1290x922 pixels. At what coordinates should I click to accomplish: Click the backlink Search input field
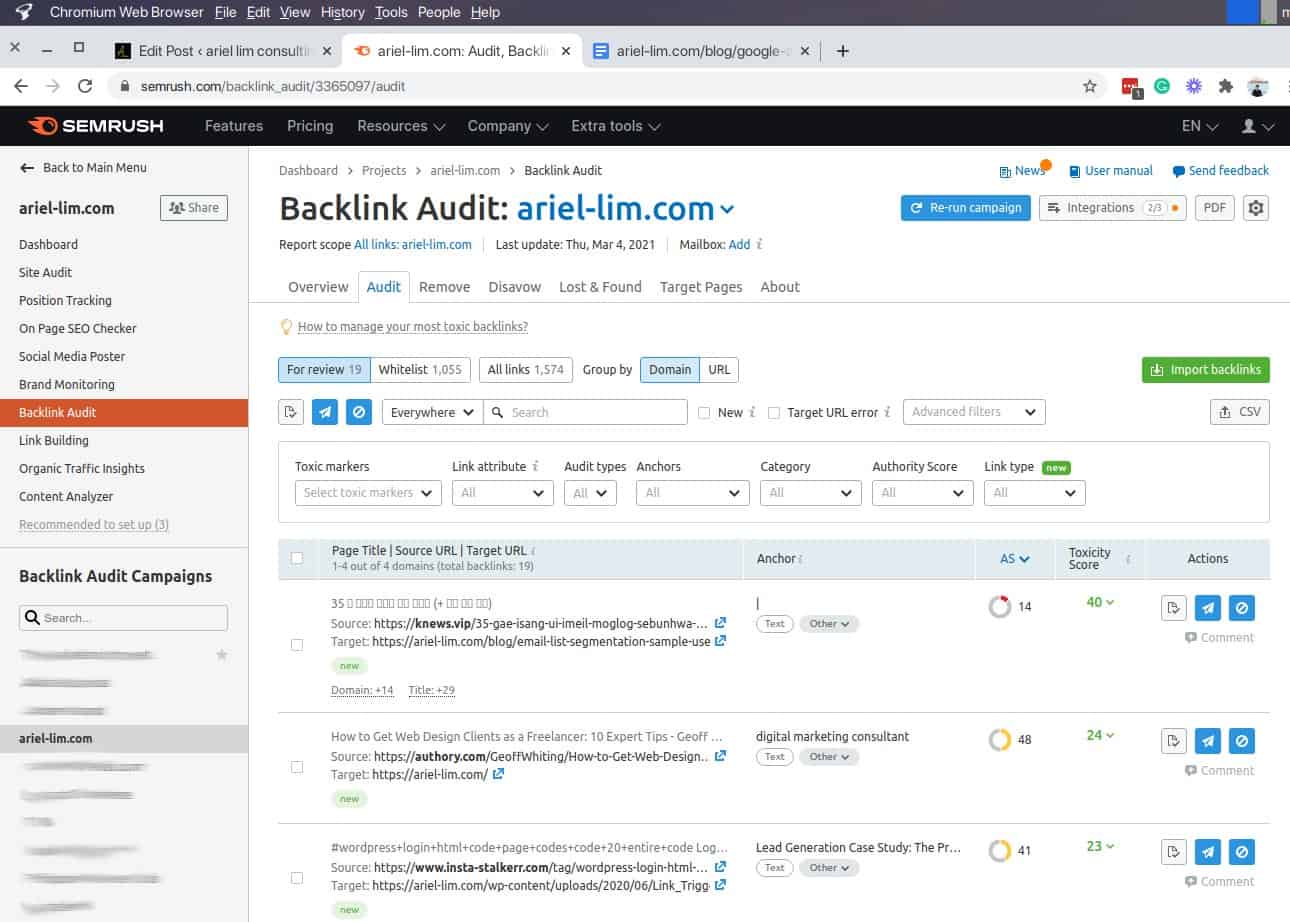(x=585, y=412)
